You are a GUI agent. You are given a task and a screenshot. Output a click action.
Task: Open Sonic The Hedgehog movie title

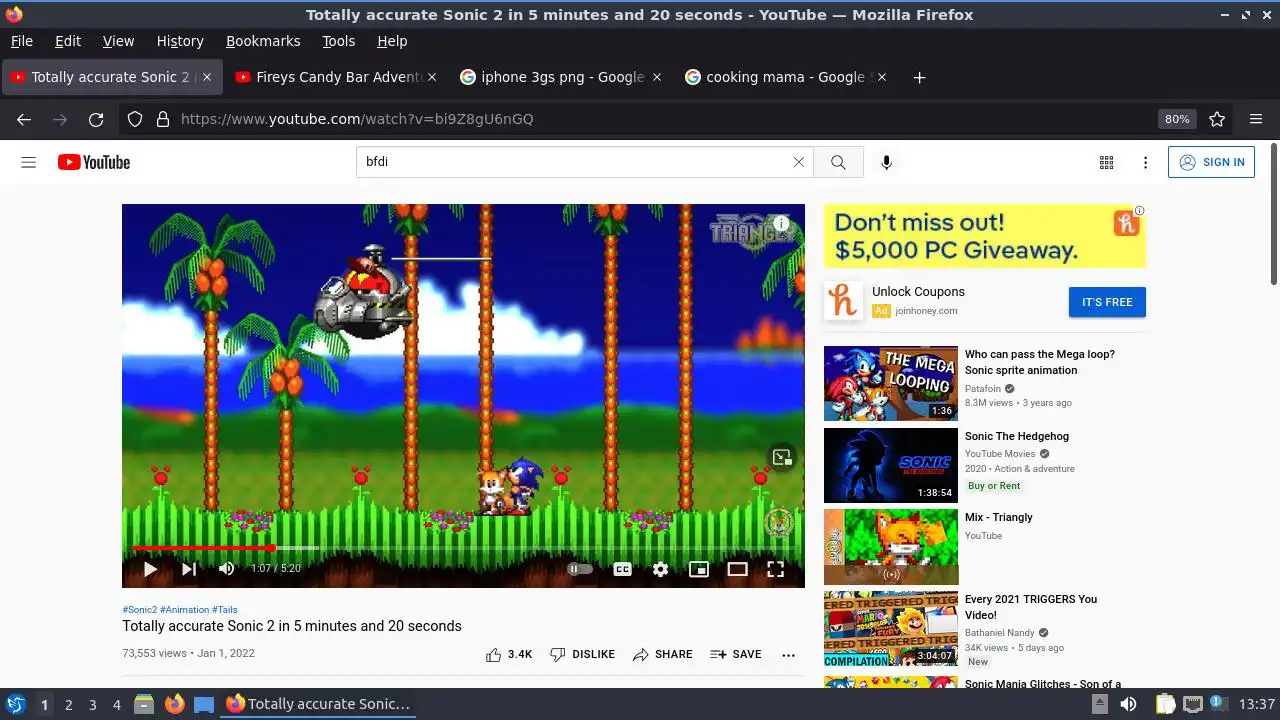[x=1017, y=436]
